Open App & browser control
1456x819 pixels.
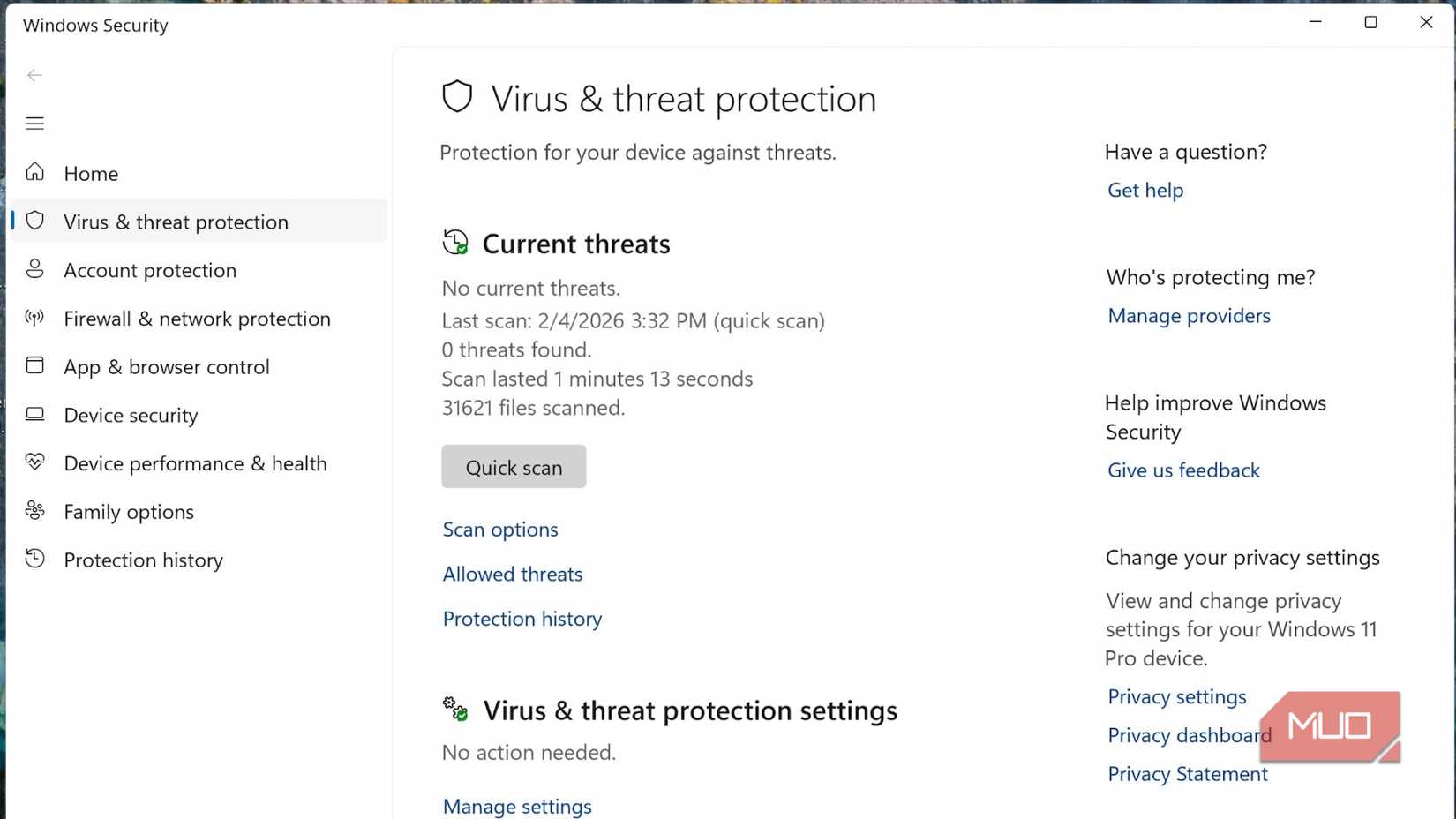click(166, 366)
